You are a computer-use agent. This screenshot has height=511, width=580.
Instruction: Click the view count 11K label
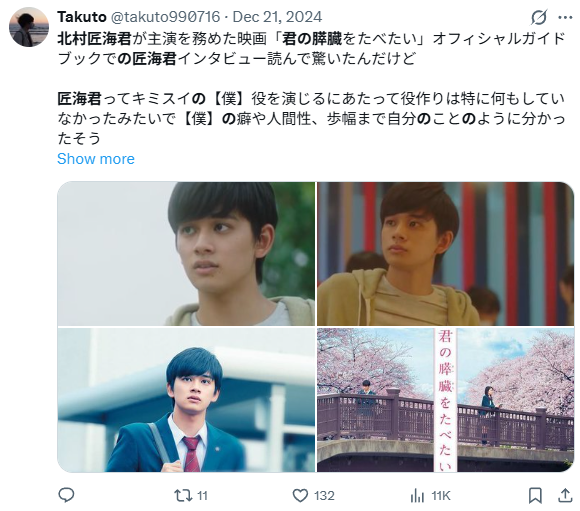point(441,495)
